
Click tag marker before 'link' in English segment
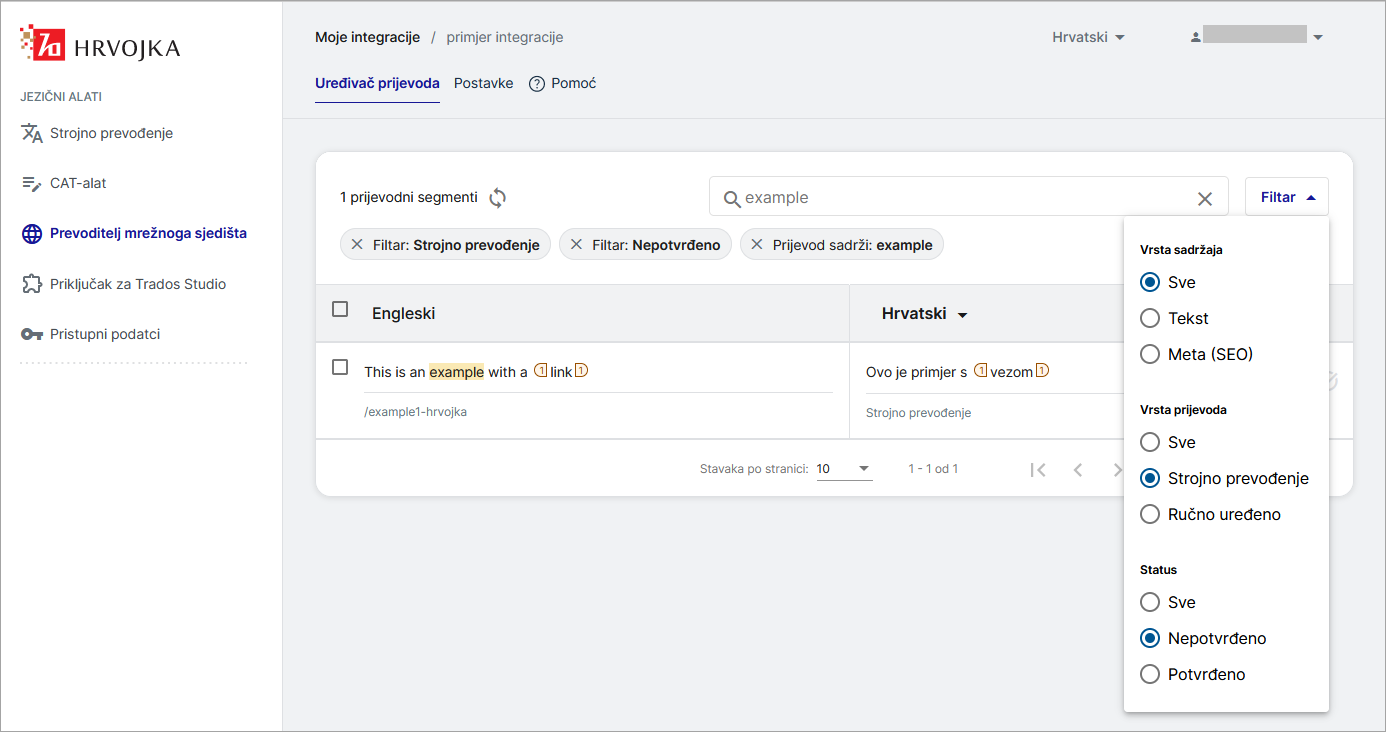pyautogui.click(x=541, y=371)
